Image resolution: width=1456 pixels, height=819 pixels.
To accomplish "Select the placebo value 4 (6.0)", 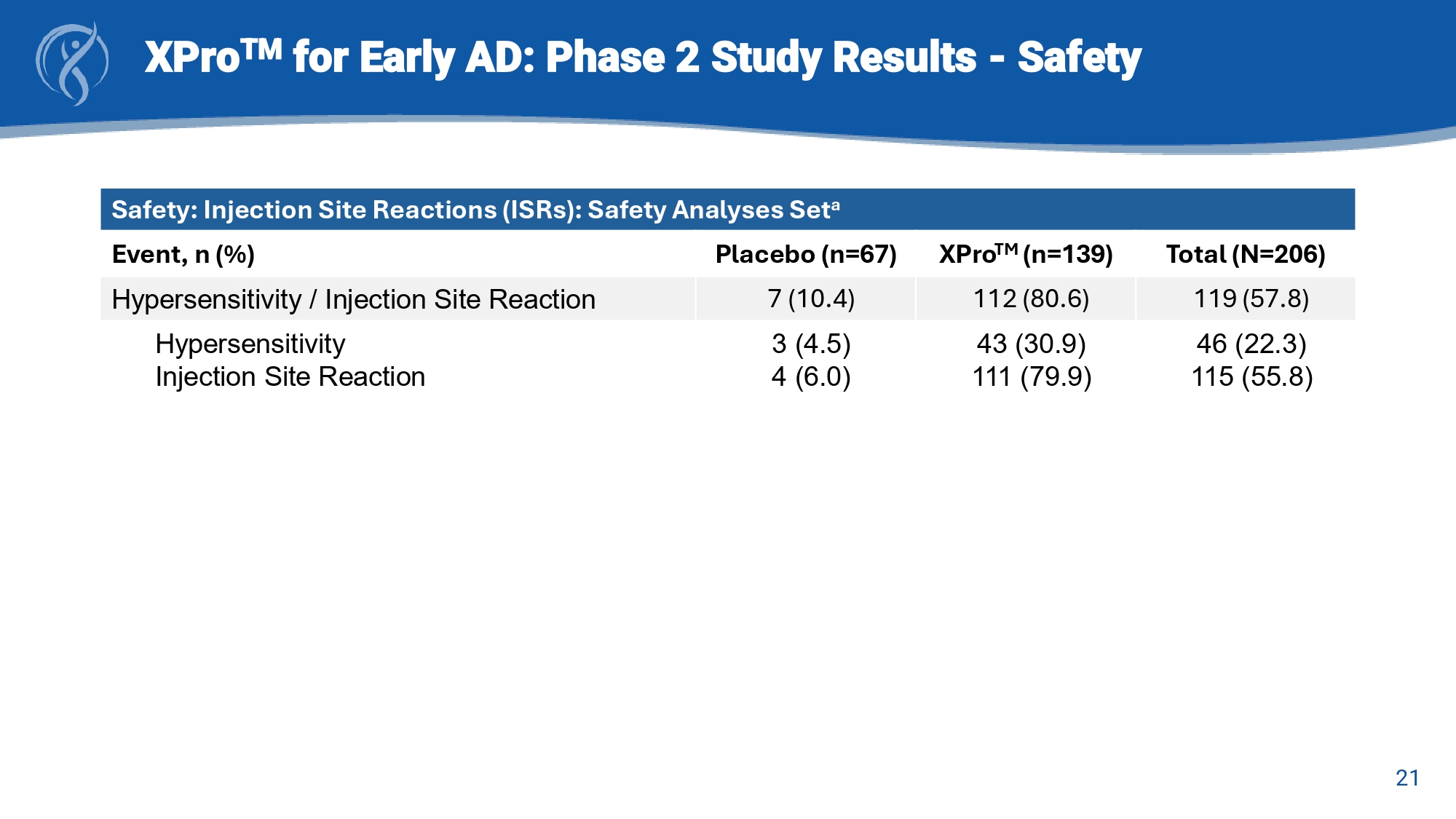I will [x=811, y=377].
